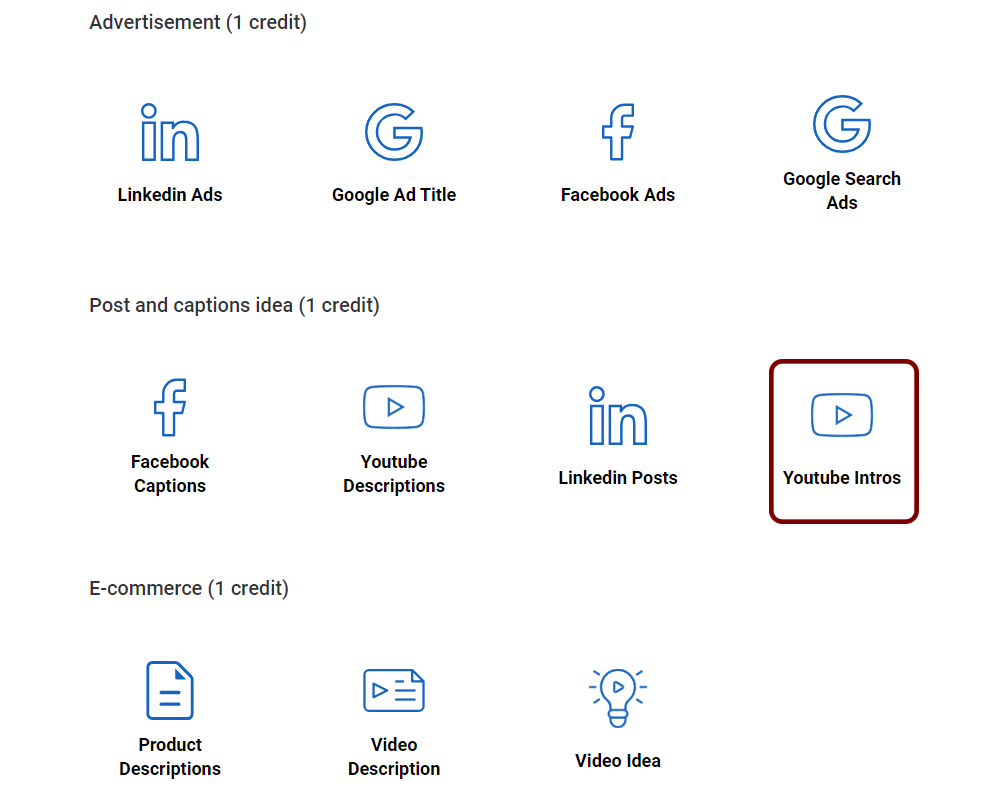
Task: Click the 'Facebook Ads' label
Action: click(618, 195)
